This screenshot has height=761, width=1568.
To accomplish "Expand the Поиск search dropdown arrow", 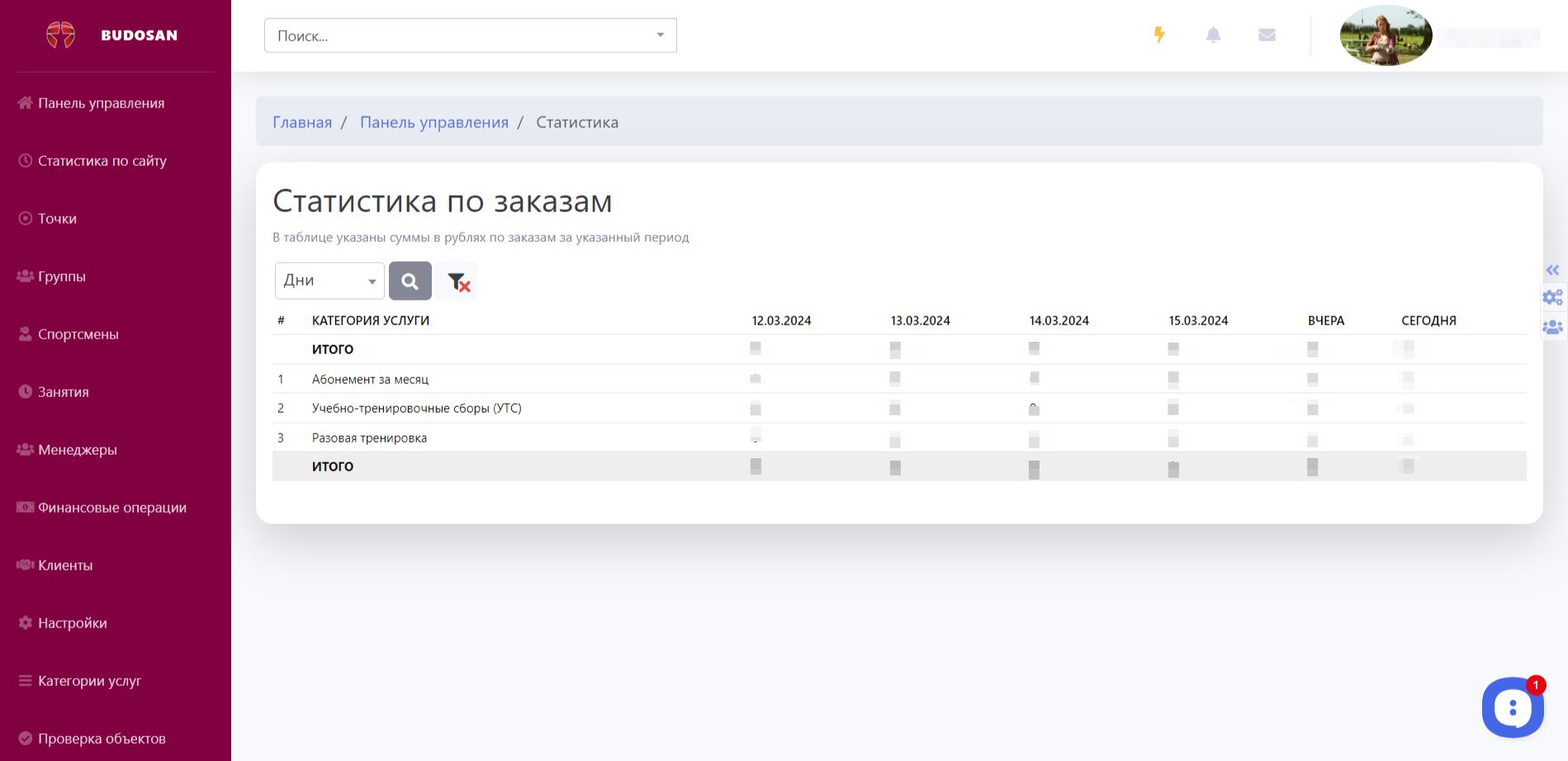I will tap(660, 35).
